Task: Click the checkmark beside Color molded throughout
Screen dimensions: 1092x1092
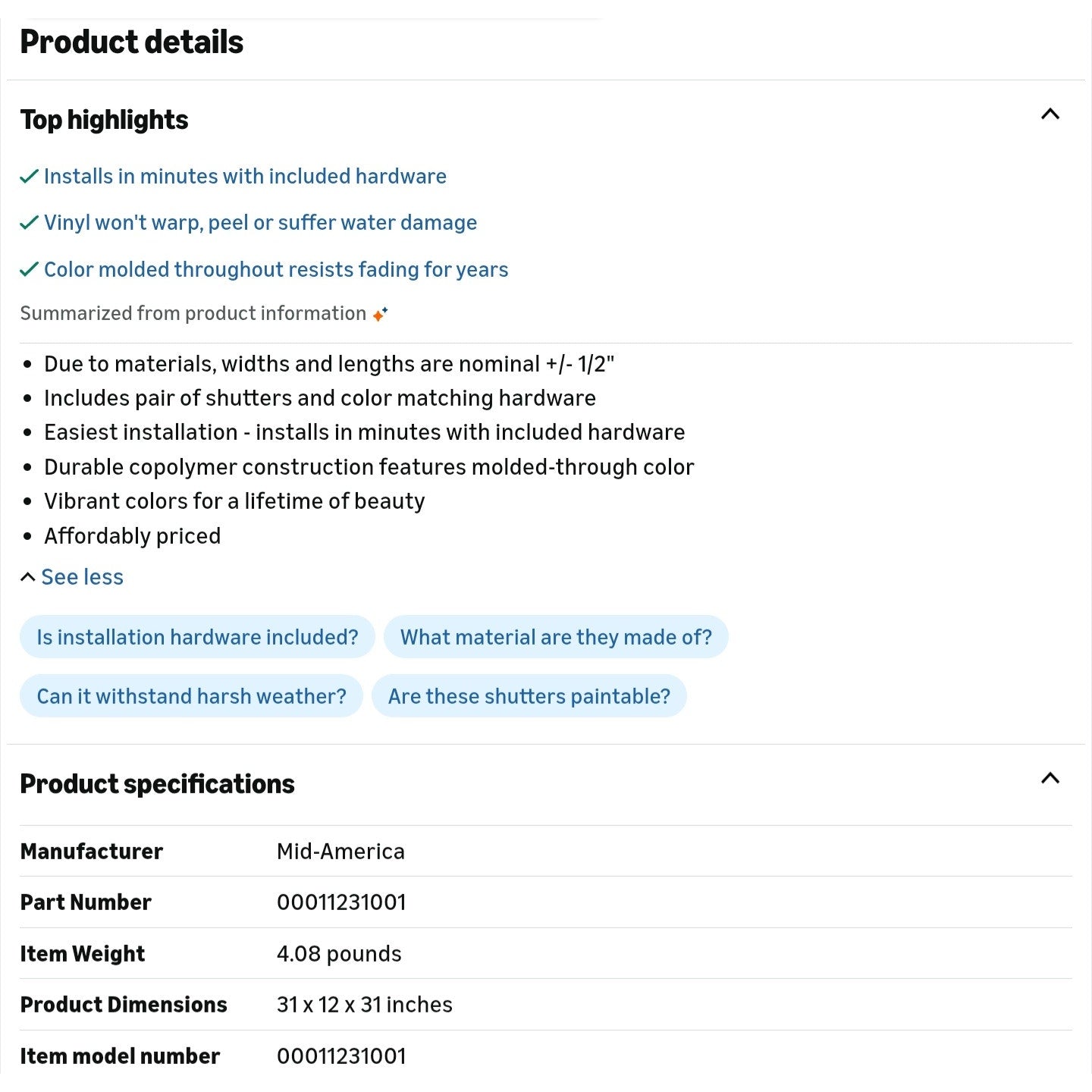Action: coord(29,270)
